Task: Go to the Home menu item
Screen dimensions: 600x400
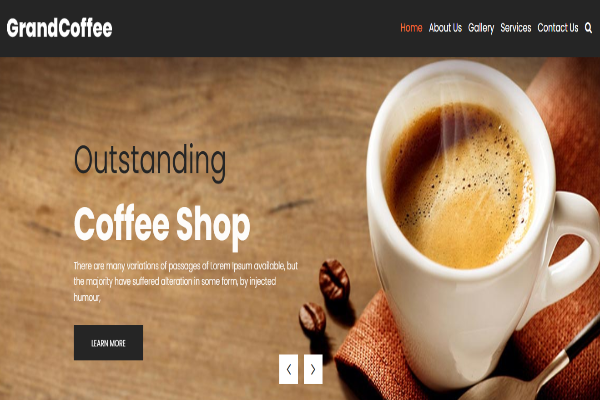Action: pos(411,28)
